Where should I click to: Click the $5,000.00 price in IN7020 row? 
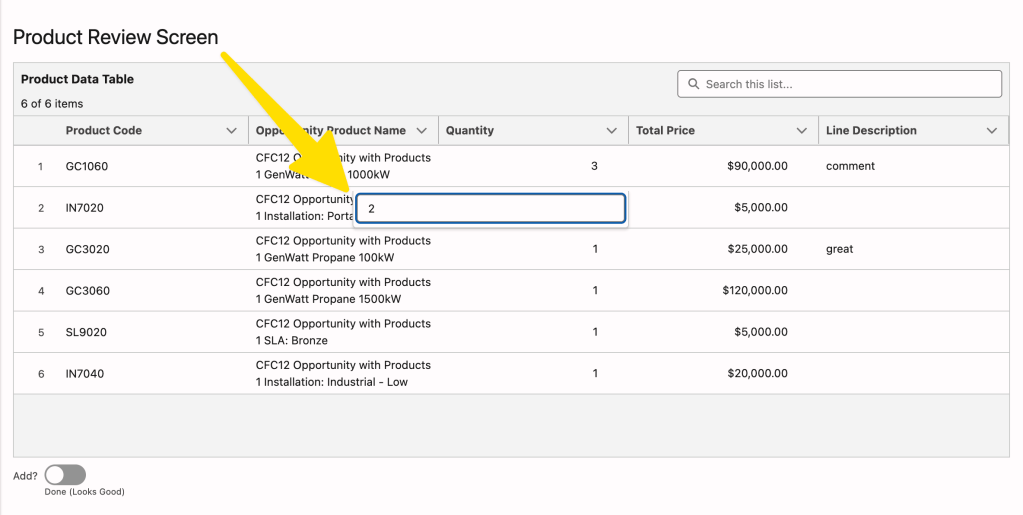click(x=761, y=208)
